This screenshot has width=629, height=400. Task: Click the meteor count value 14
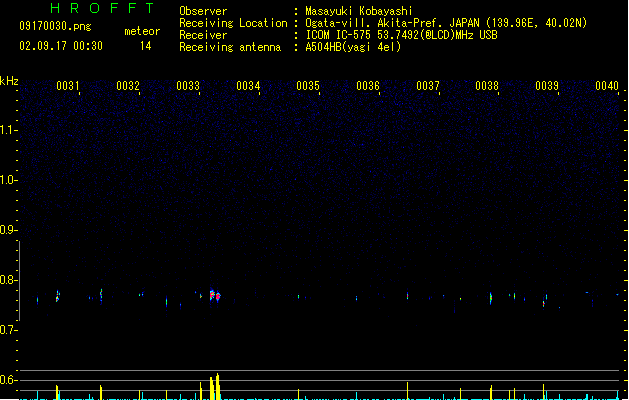(146, 46)
